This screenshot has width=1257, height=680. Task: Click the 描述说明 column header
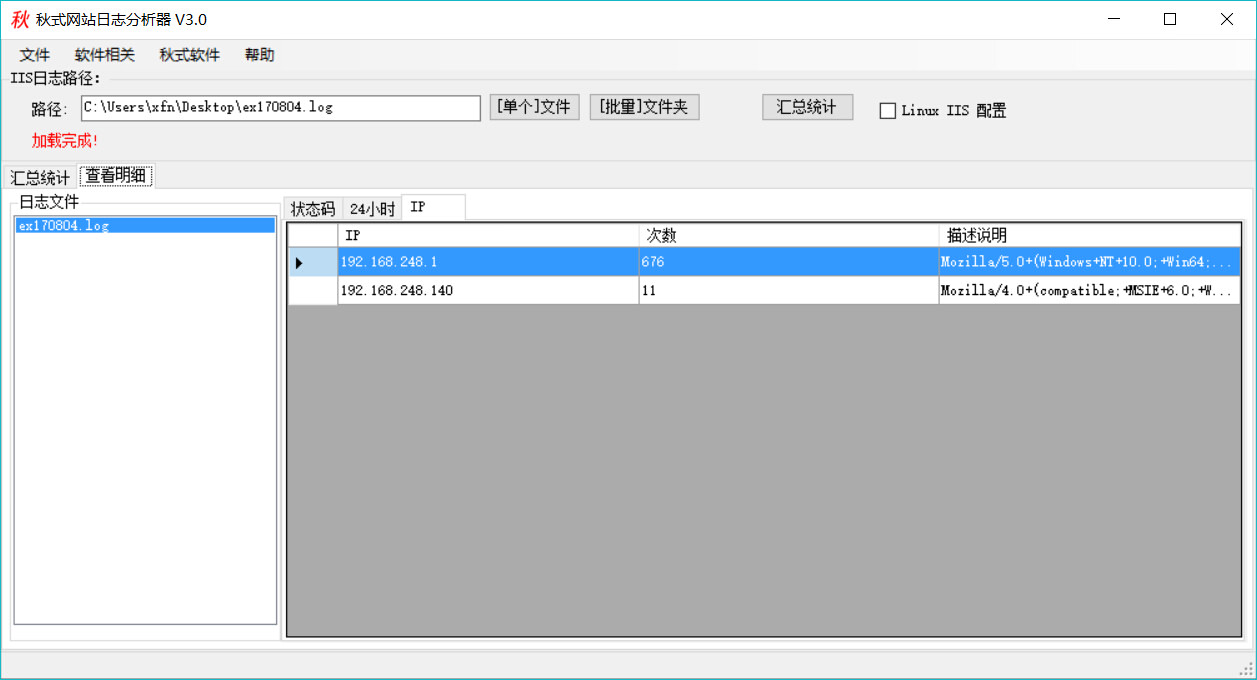click(x=1089, y=236)
